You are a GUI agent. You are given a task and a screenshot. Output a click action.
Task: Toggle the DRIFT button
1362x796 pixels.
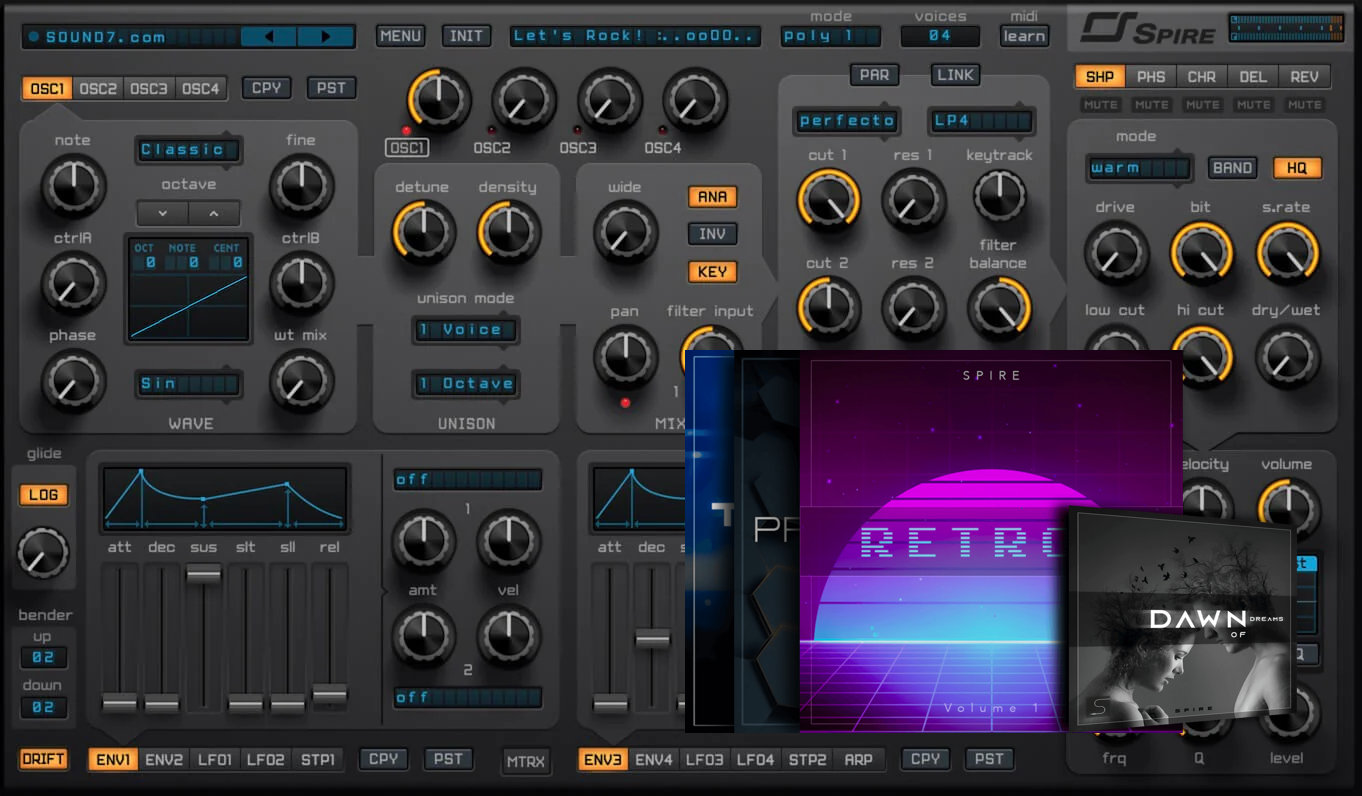pyautogui.click(x=44, y=759)
